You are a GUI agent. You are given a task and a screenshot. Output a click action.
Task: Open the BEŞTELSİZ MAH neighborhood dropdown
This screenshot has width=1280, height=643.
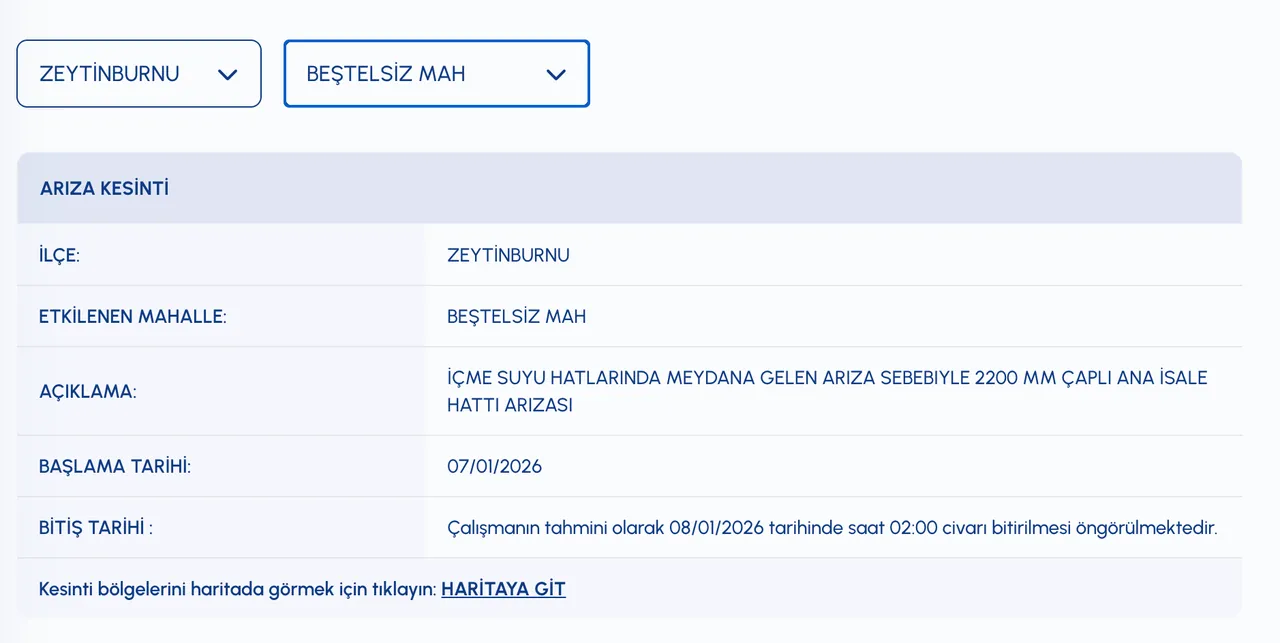pyautogui.click(x=436, y=73)
